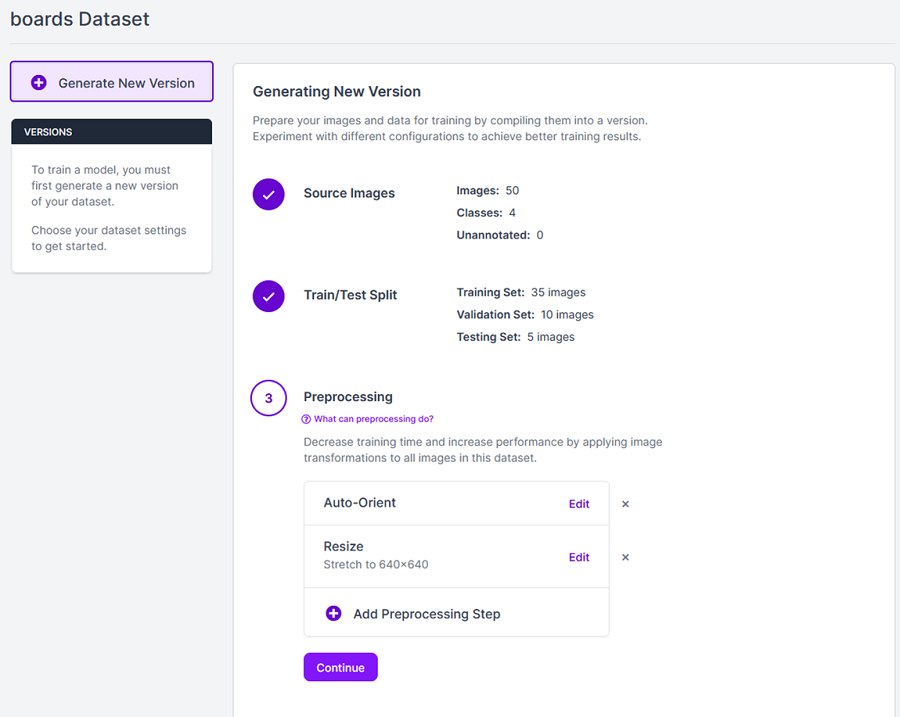Click the Source Images checkmark circle

coord(268,195)
